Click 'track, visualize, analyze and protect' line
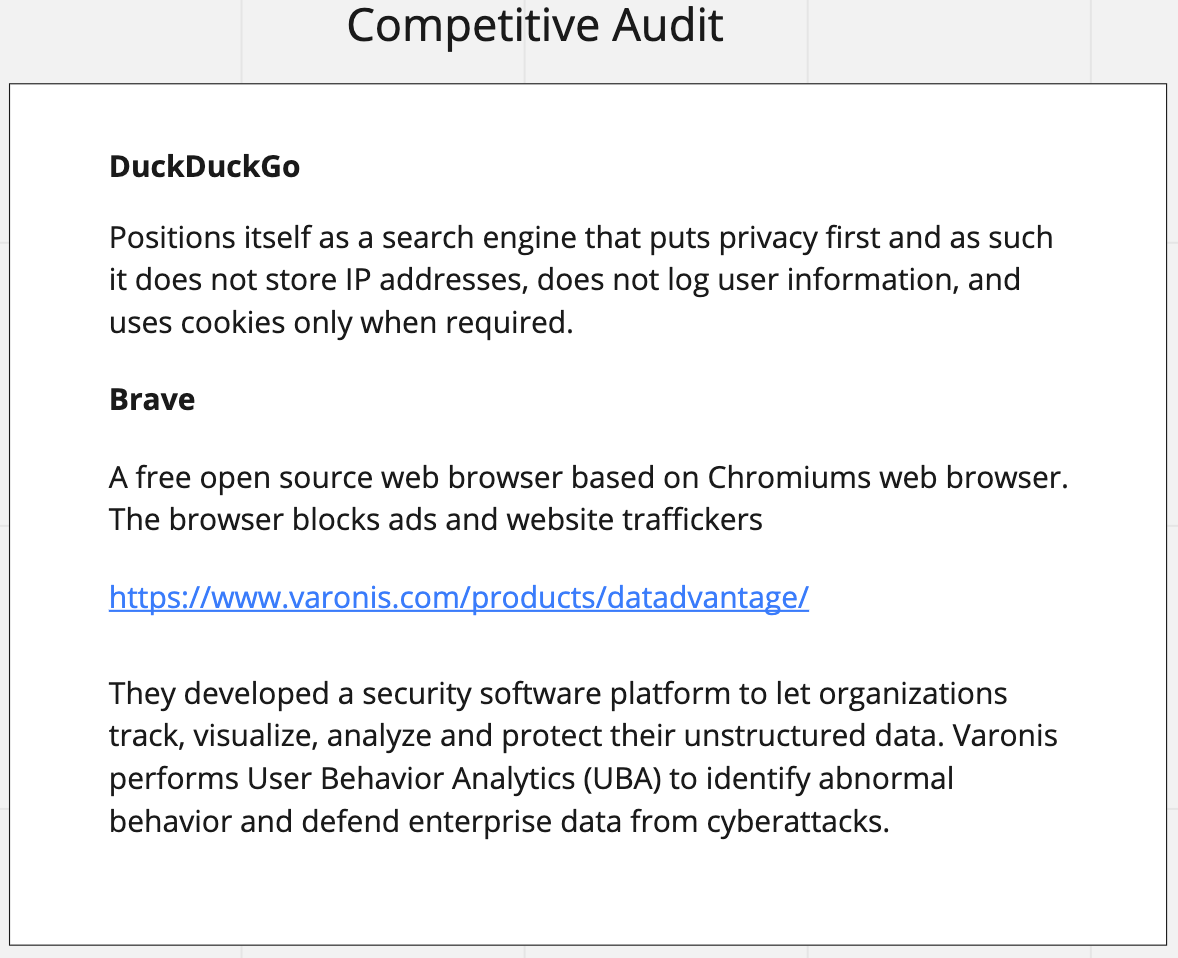Screen dimensions: 1178x958 tap(583, 736)
